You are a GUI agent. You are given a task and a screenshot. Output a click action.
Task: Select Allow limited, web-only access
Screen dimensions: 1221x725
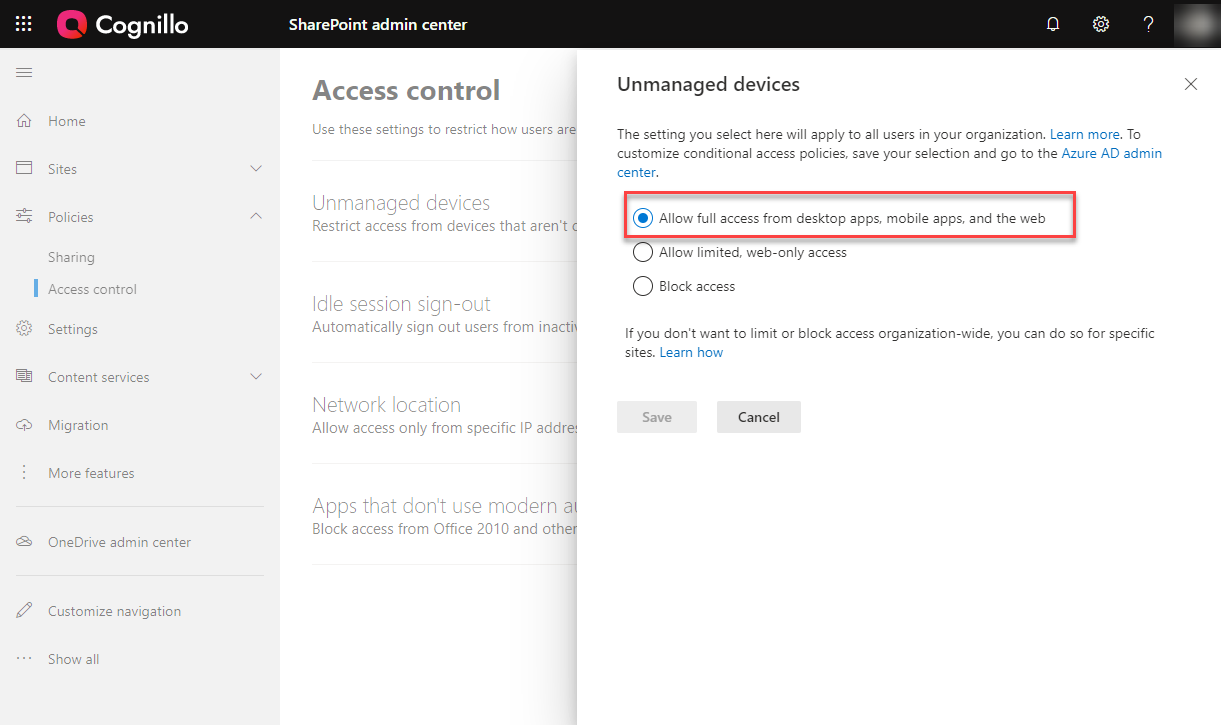click(x=643, y=252)
